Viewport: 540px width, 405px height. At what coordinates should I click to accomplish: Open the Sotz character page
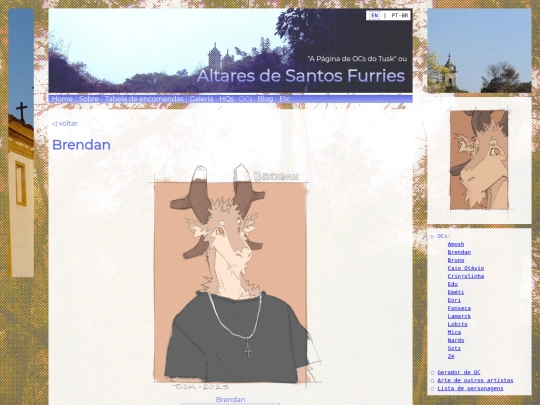454,348
